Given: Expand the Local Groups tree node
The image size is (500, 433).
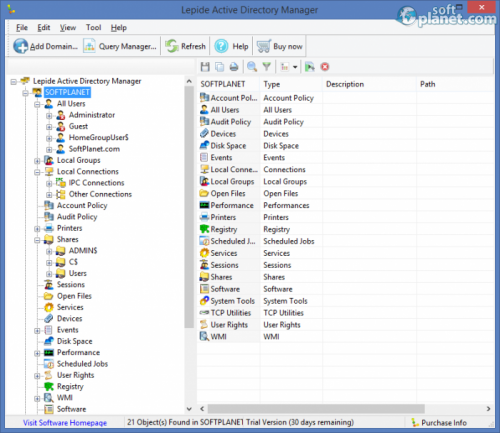Looking at the screenshot, I should point(37,161).
